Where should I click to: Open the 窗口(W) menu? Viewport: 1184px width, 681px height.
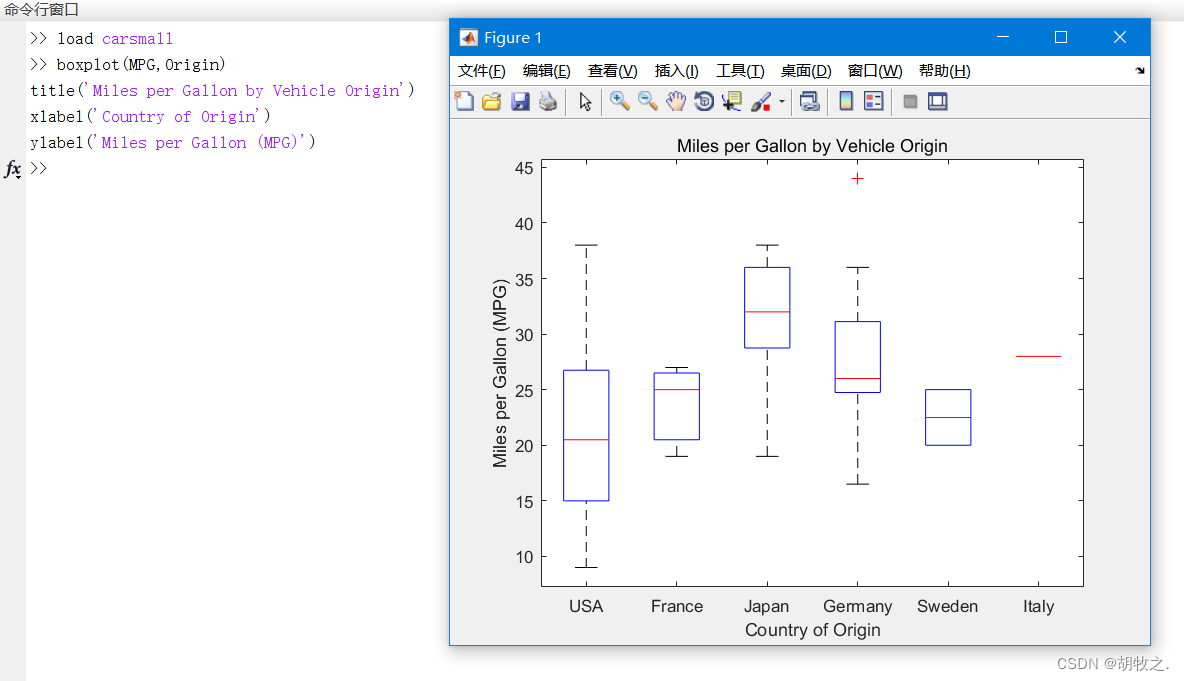(876, 71)
